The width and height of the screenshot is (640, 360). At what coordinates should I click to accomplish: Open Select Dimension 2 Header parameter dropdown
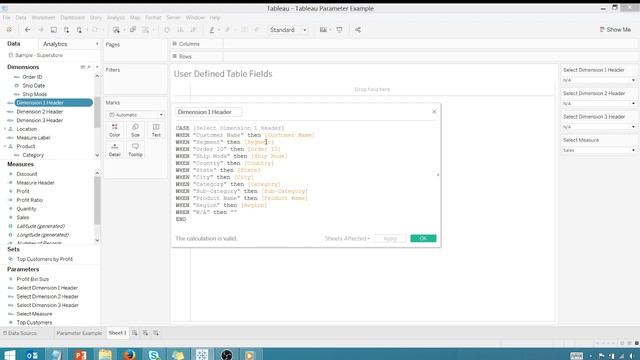point(599,104)
